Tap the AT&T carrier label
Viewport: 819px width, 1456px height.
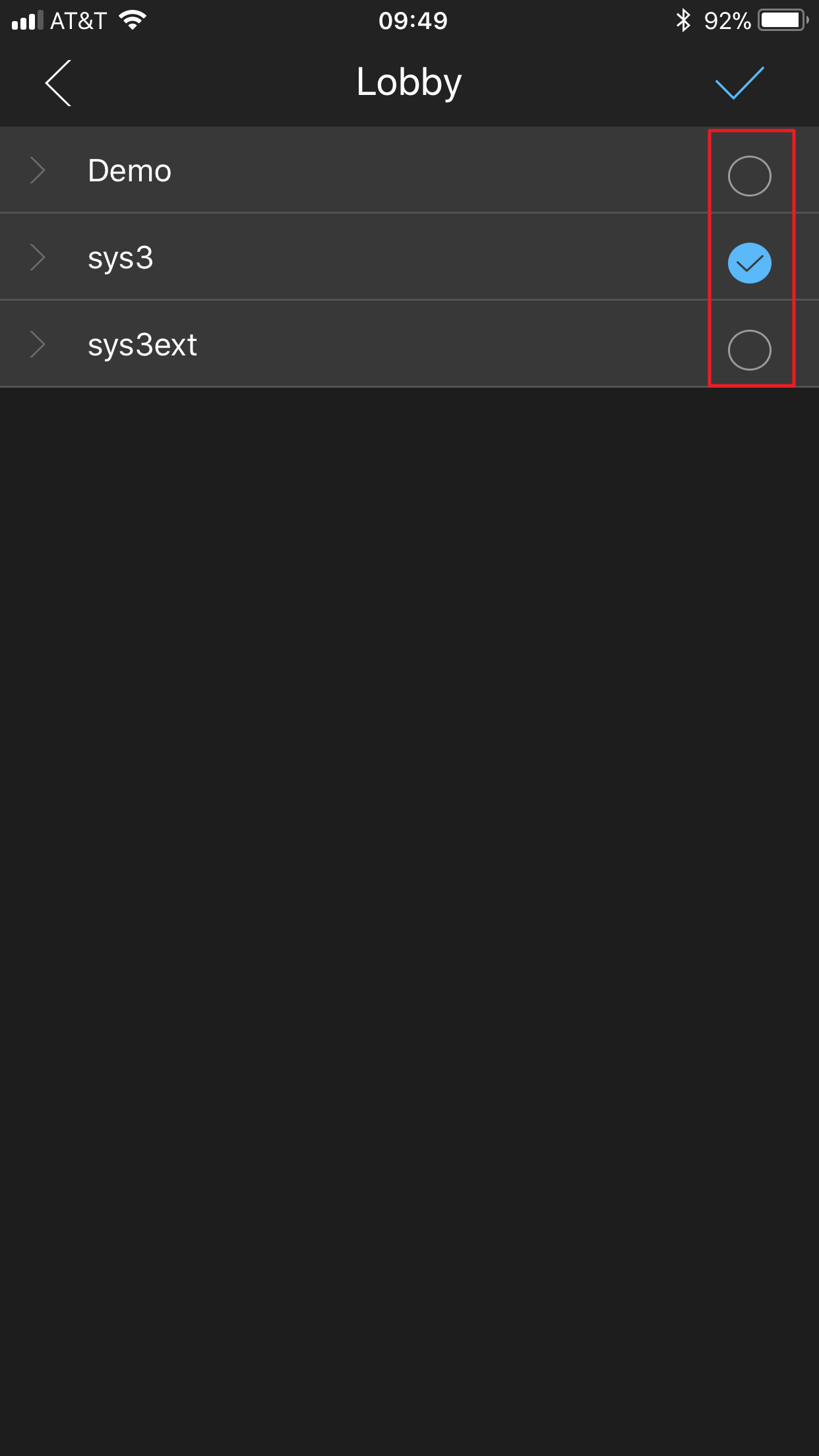coord(78,20)
